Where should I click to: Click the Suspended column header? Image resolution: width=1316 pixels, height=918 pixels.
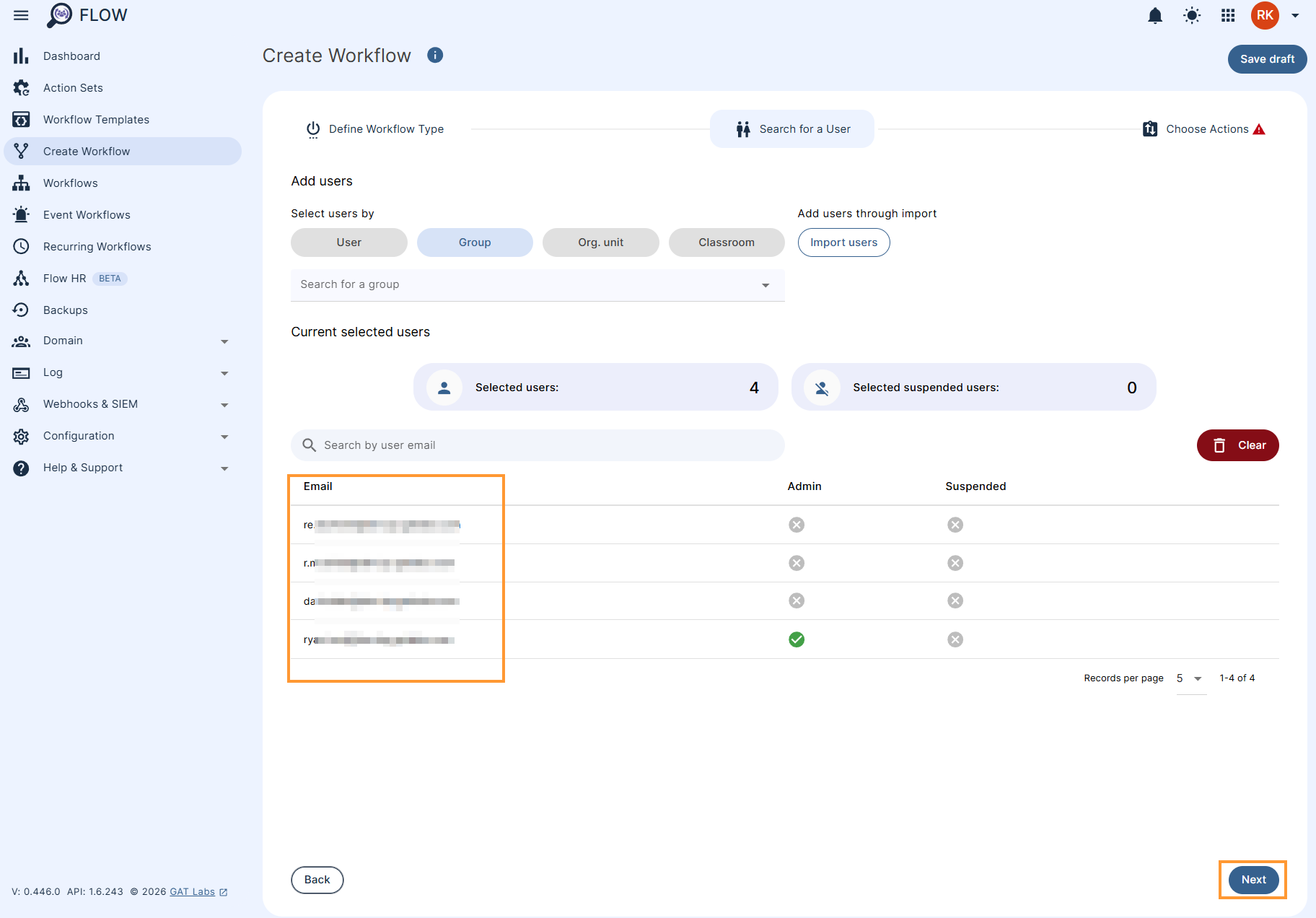click(975, 486)
